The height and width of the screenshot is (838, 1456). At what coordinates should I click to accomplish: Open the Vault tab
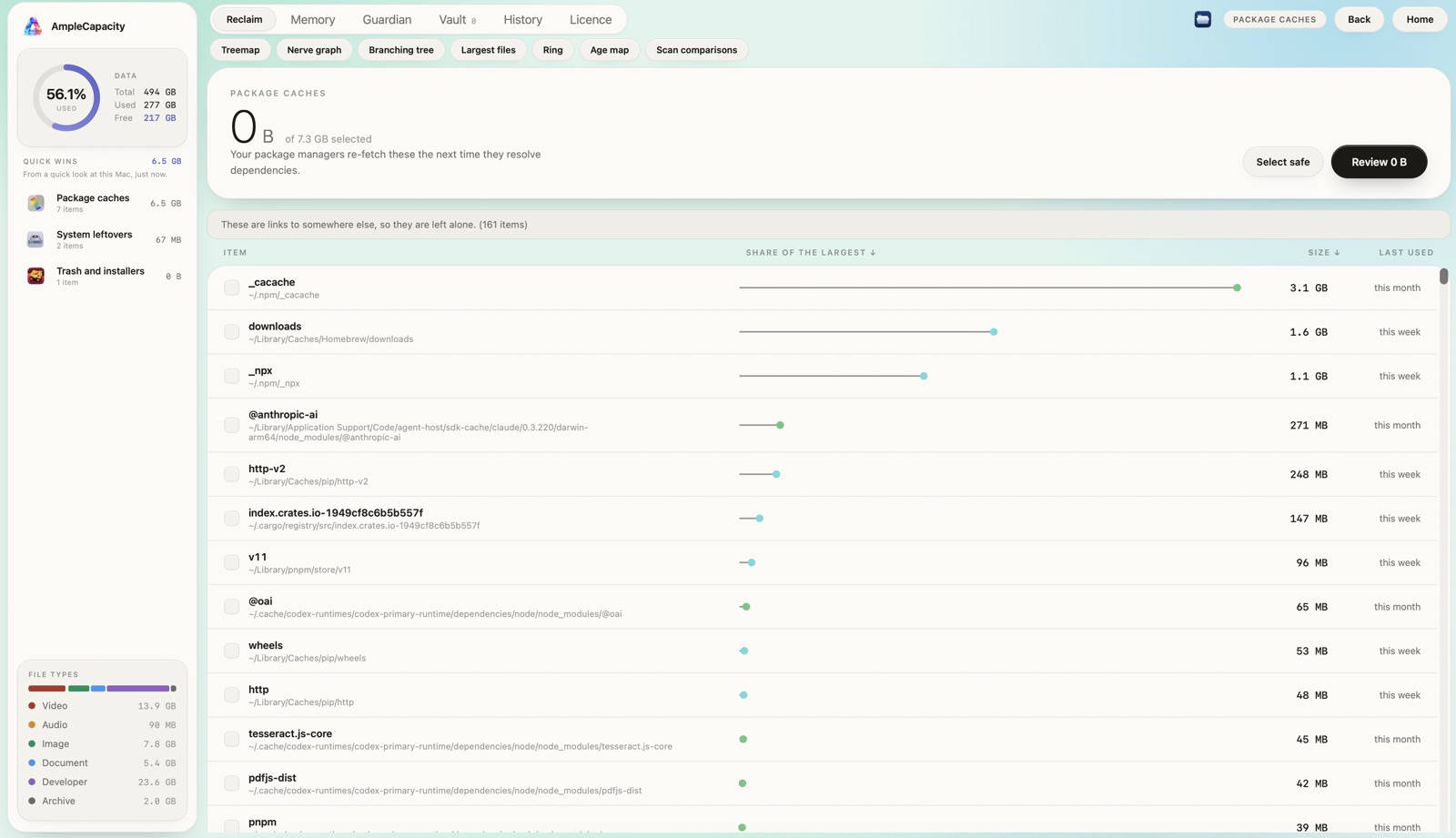point(457,19)
